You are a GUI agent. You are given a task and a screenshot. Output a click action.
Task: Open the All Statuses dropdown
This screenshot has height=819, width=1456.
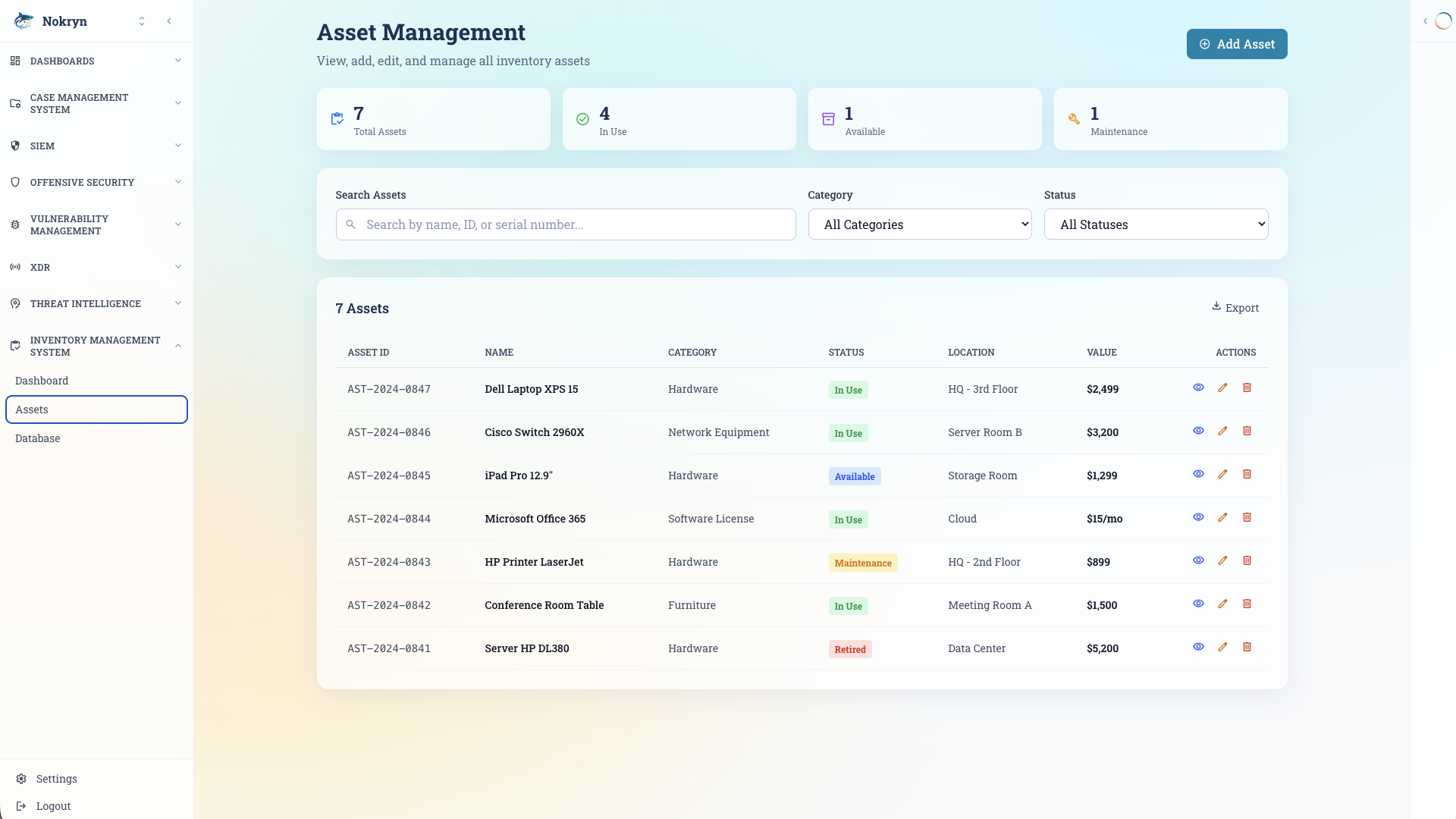point(1156,224)
